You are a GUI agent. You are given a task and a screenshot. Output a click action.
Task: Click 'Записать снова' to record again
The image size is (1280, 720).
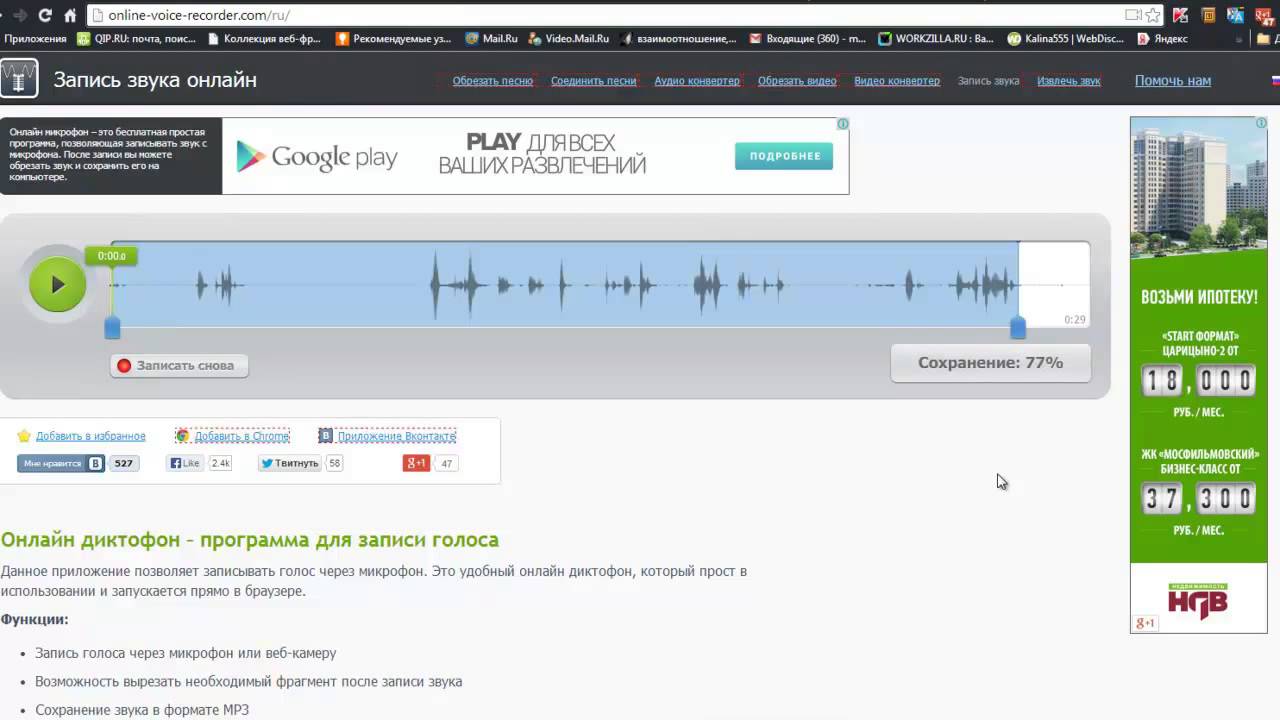point(179,366)
